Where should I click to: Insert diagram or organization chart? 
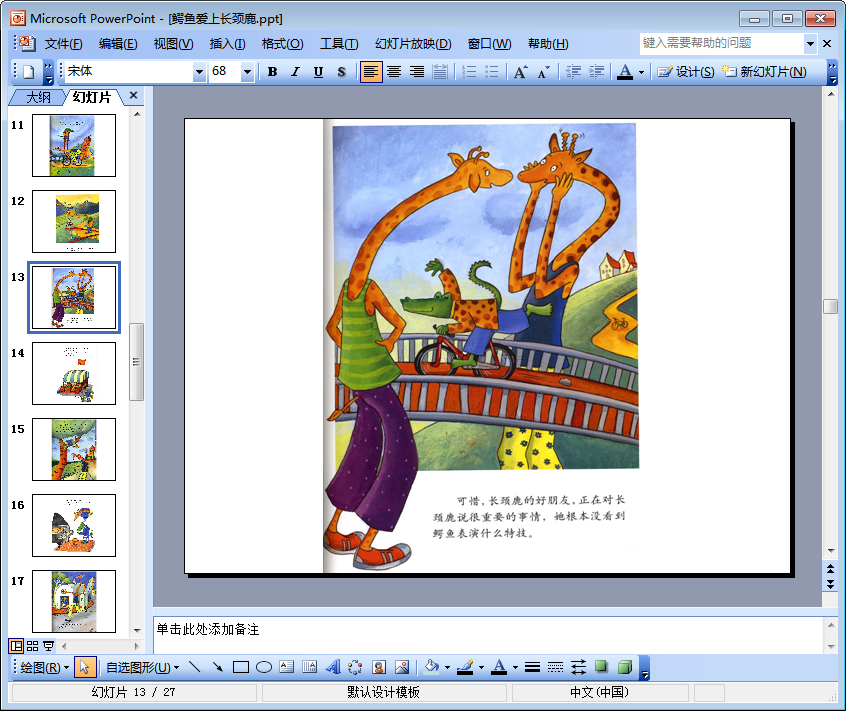(355, 667)
